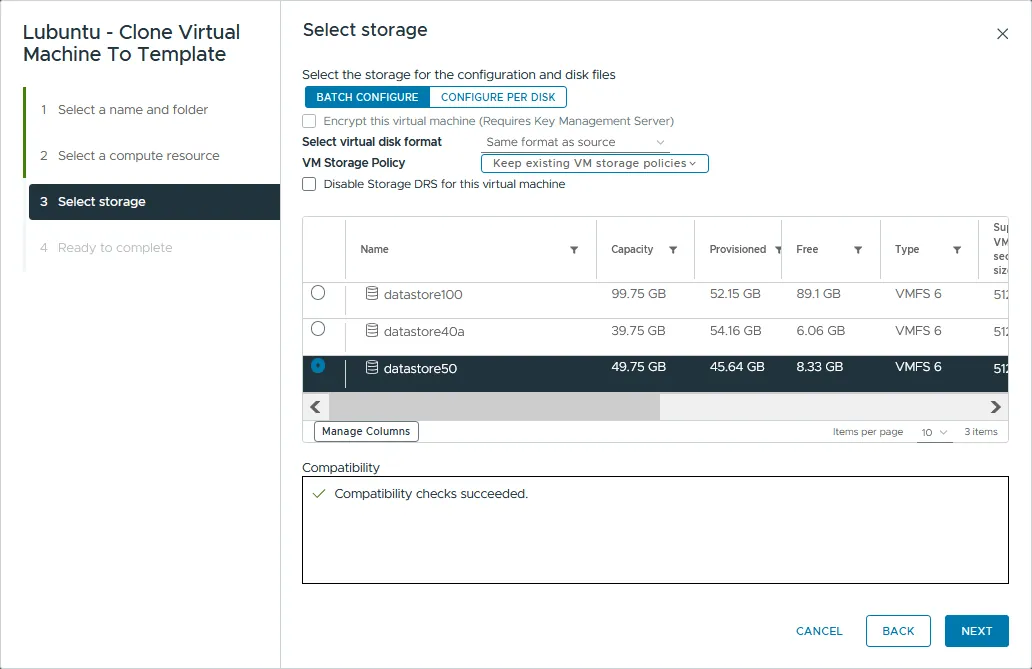Open the Items per page dropdown
The height and width of the screenshot is (669, 1032).
[x=934, y=433]
